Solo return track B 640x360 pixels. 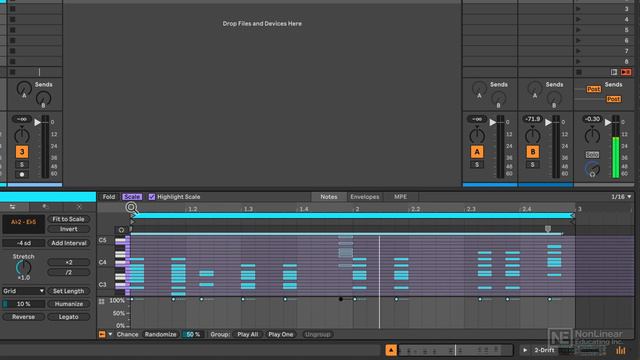click(x=533, y=164)
